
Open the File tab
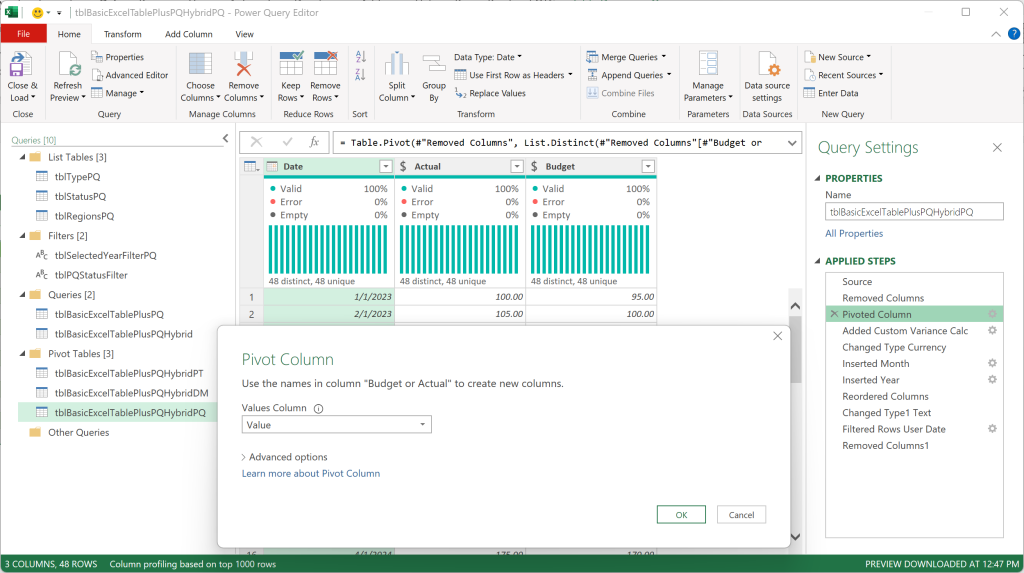point(24,34)
